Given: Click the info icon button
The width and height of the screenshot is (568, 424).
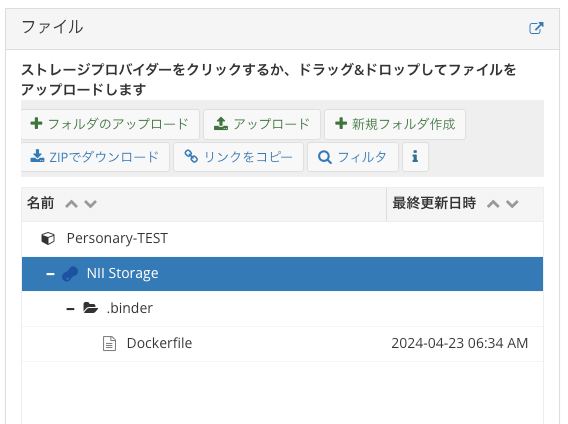Looking at the screenshot, I should pos(415,157).
